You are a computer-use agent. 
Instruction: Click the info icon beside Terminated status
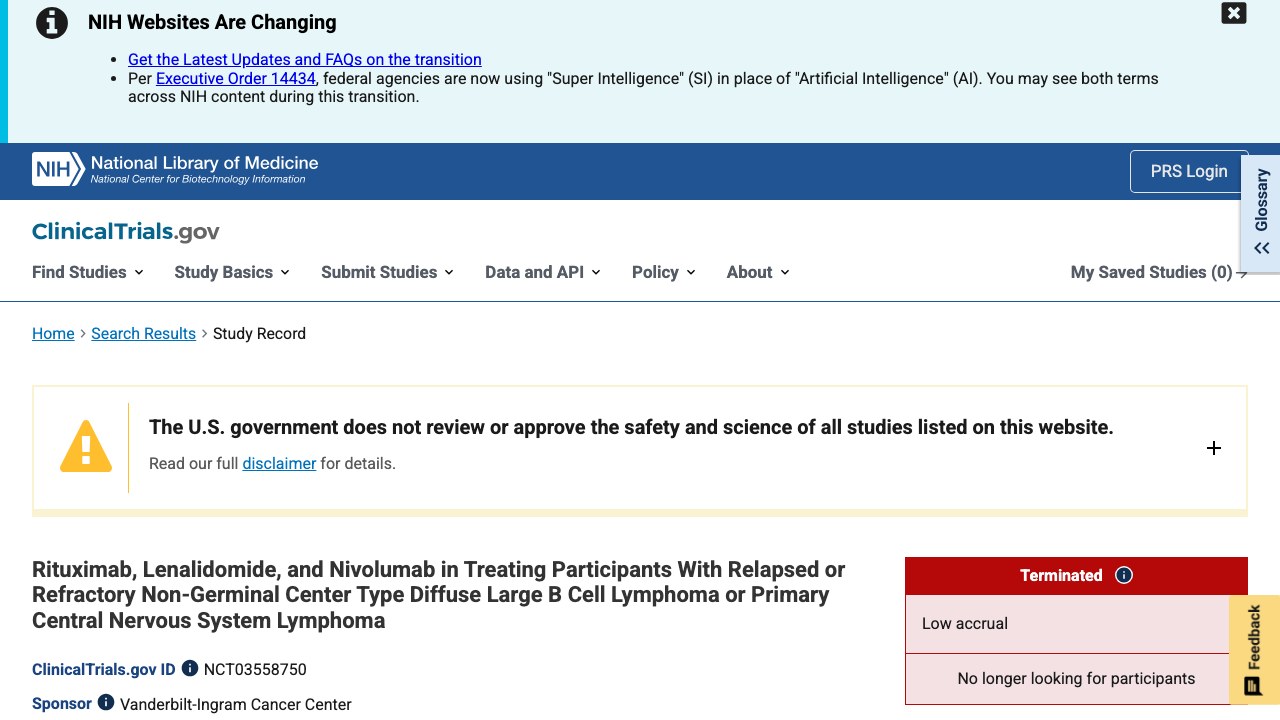pyautogui.click(x=1124, y=575)
